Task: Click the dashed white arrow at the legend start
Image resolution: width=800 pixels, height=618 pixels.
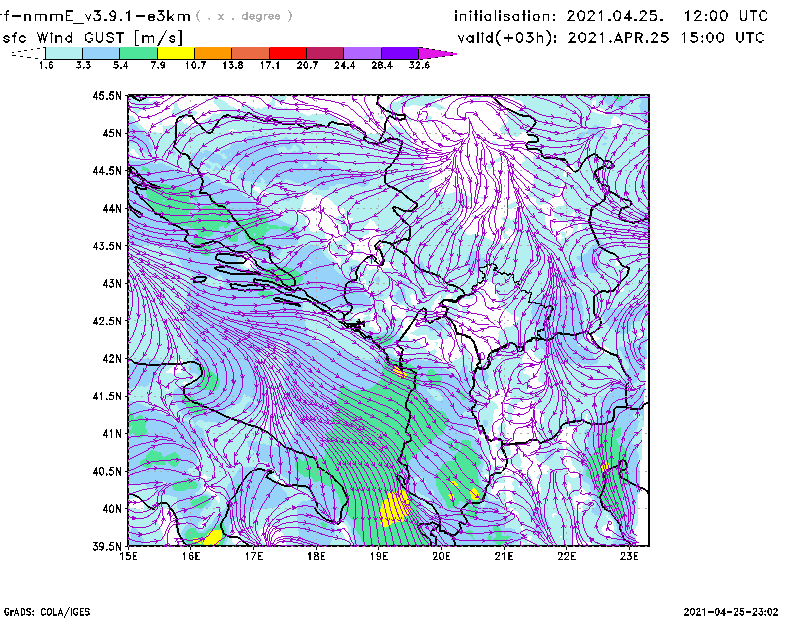Action: tap(28, 53)
